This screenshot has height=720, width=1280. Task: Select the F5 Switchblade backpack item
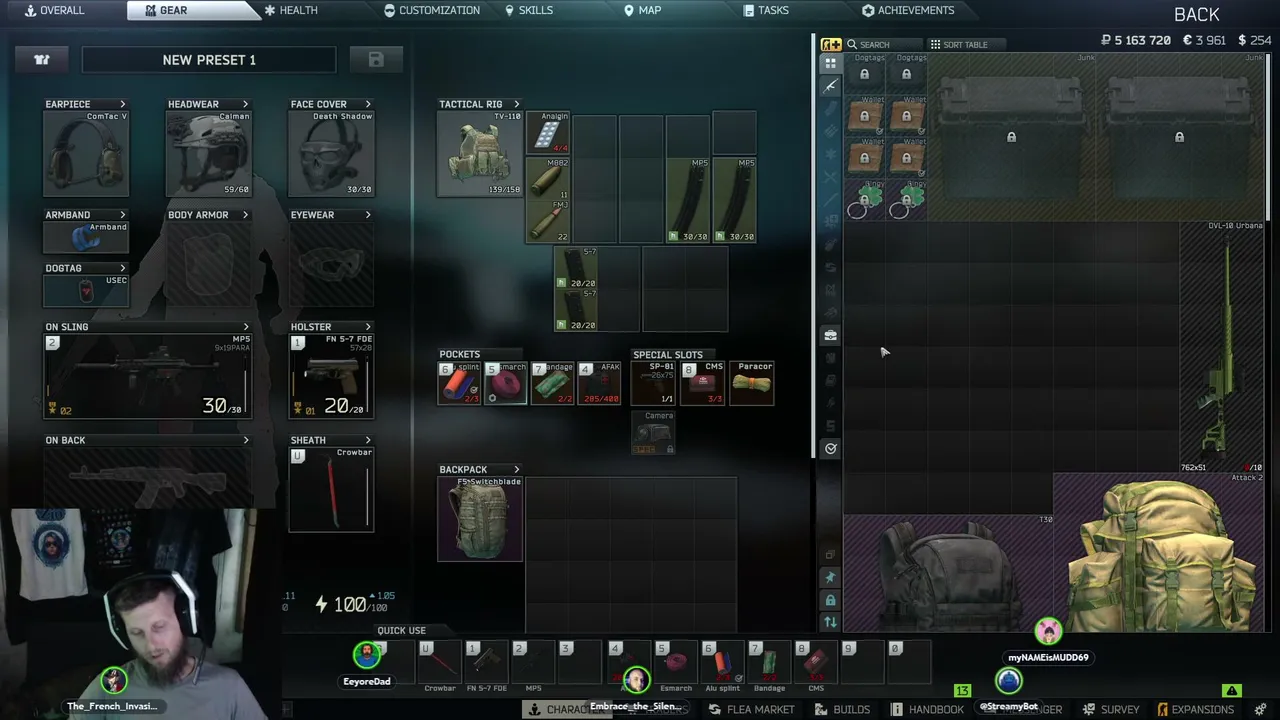point(480,519)
